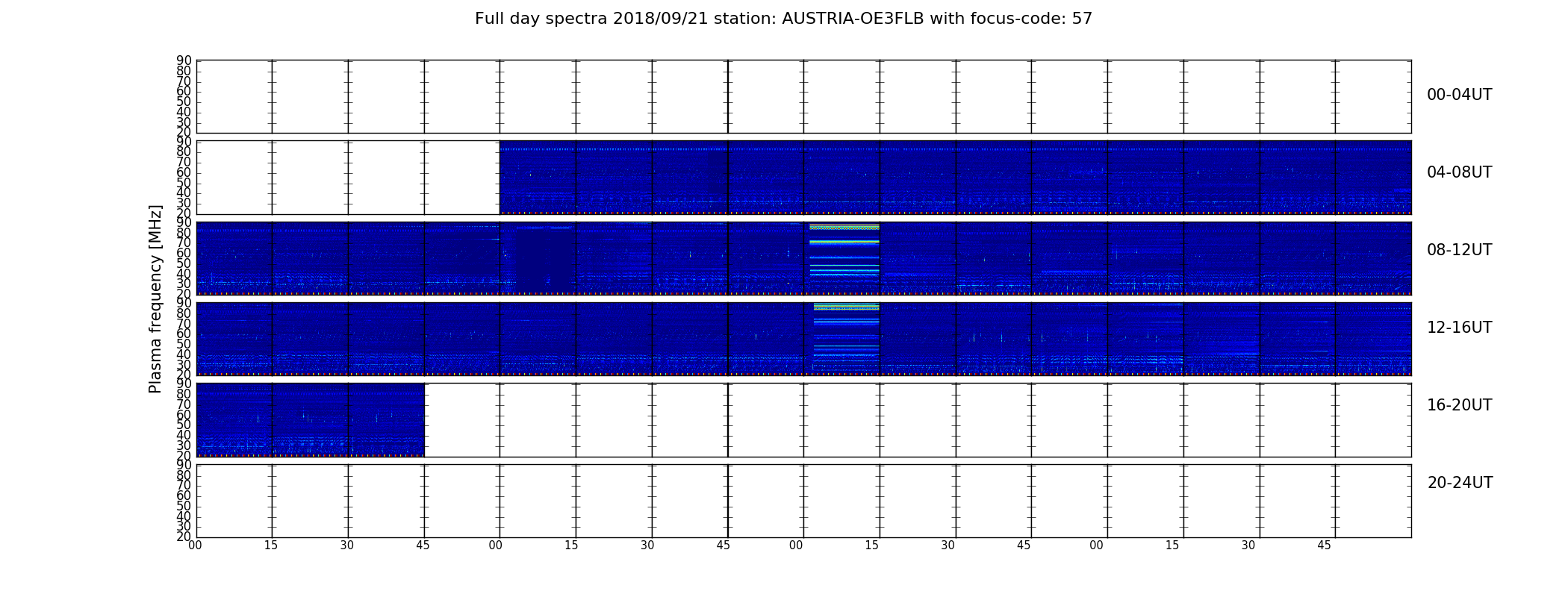Click the 'AUSTRIA-OE3FLB' station name in the title
This screenshot has width=1568, height=597.
point(855,19)
